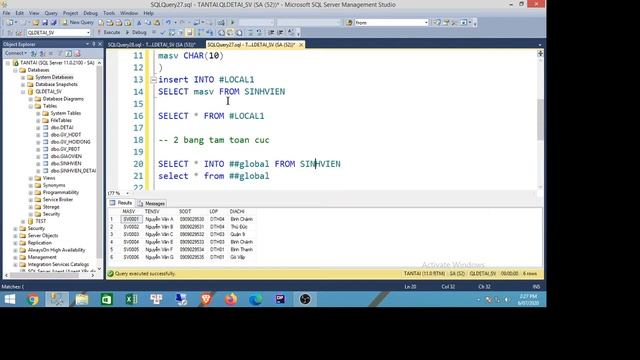Open Excel from the taskbar
The height and width of the screenshot is (360, 640).
pyautogui.click(x=131, y=300)
